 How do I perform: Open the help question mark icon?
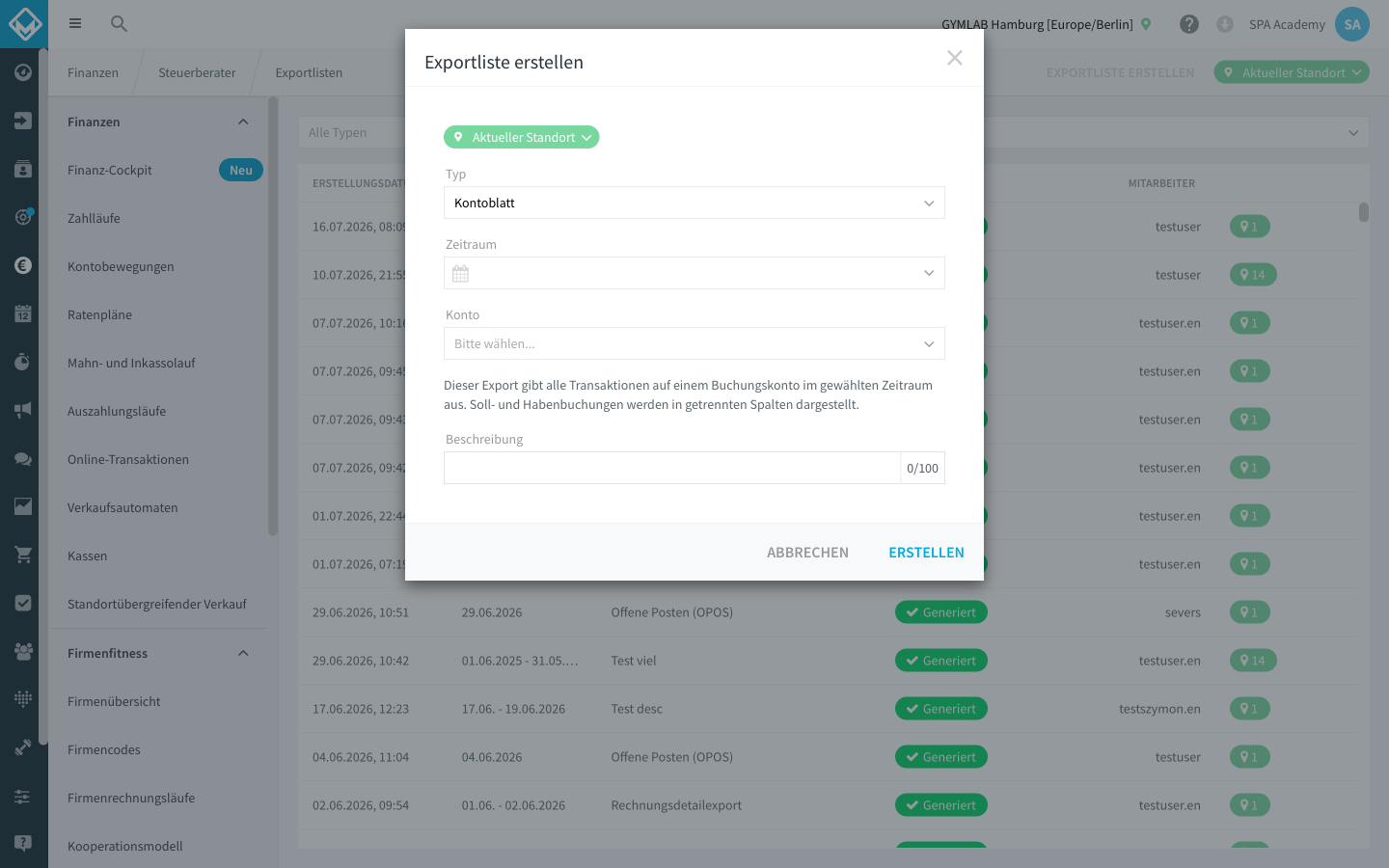[x=1189, y=24]
